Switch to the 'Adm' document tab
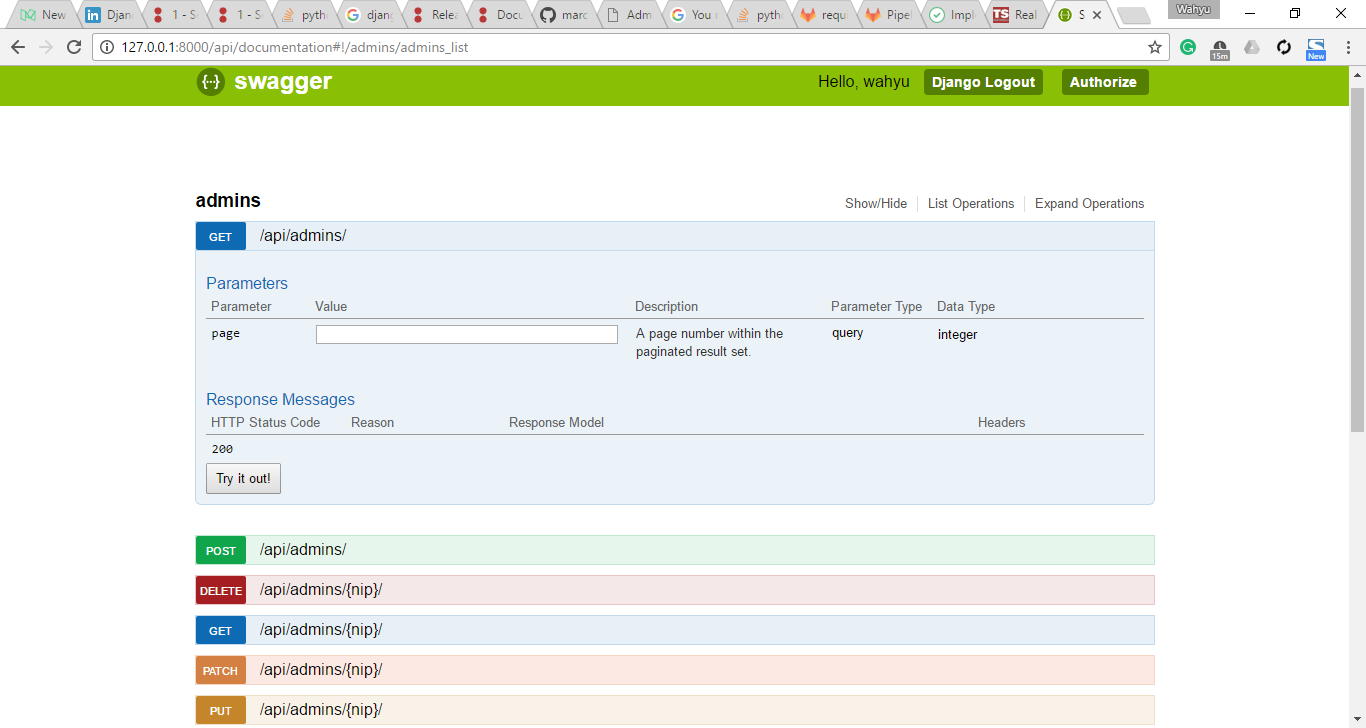 (629, 15)
